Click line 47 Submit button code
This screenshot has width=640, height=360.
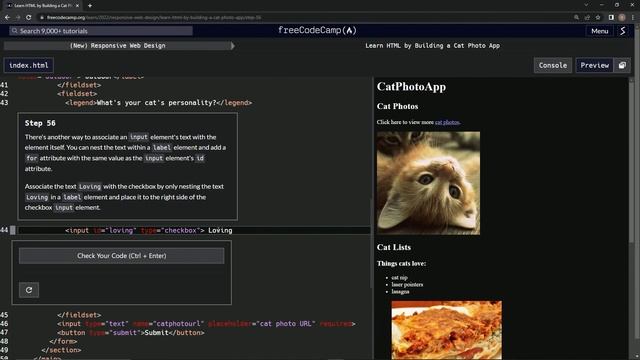tap(131, 333)
